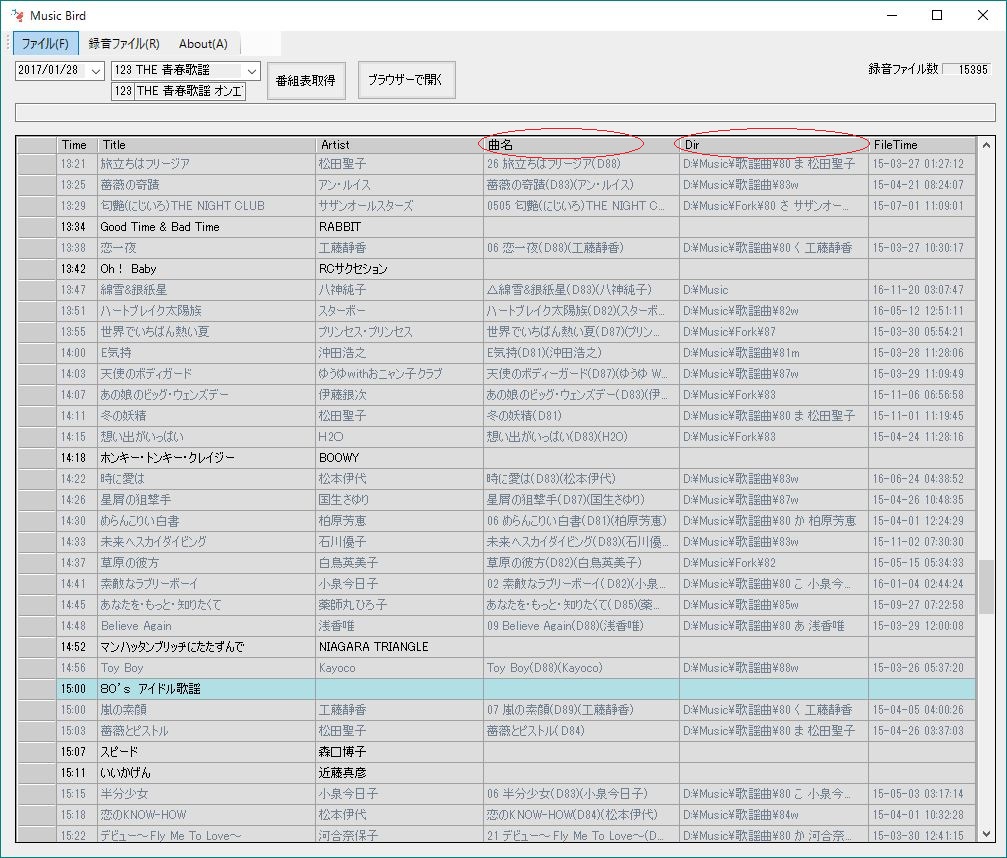
Task: Click the ブラウザーで開く button
Action: pos(406,80)
